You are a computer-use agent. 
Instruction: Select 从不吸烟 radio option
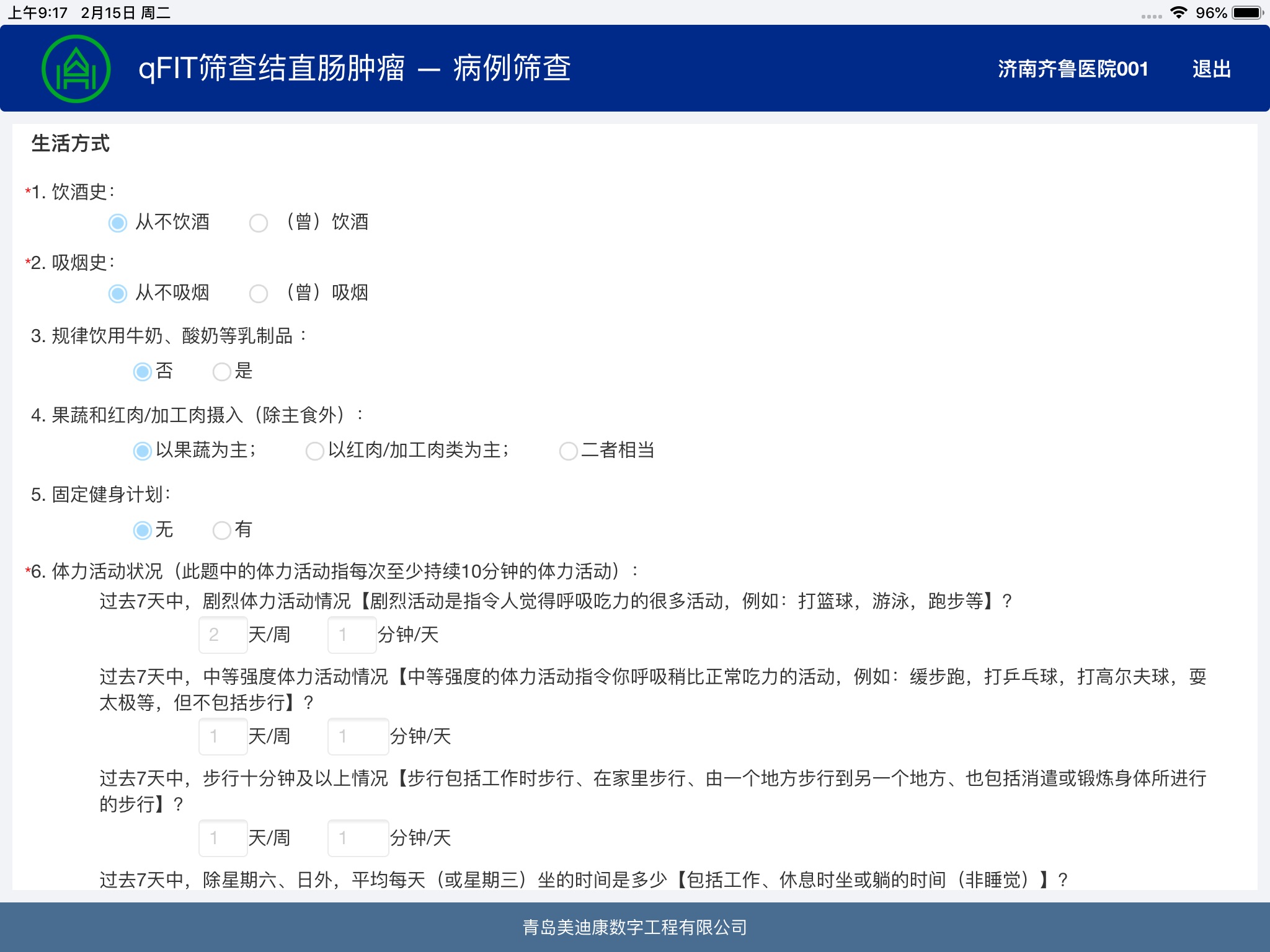[118, 293]
